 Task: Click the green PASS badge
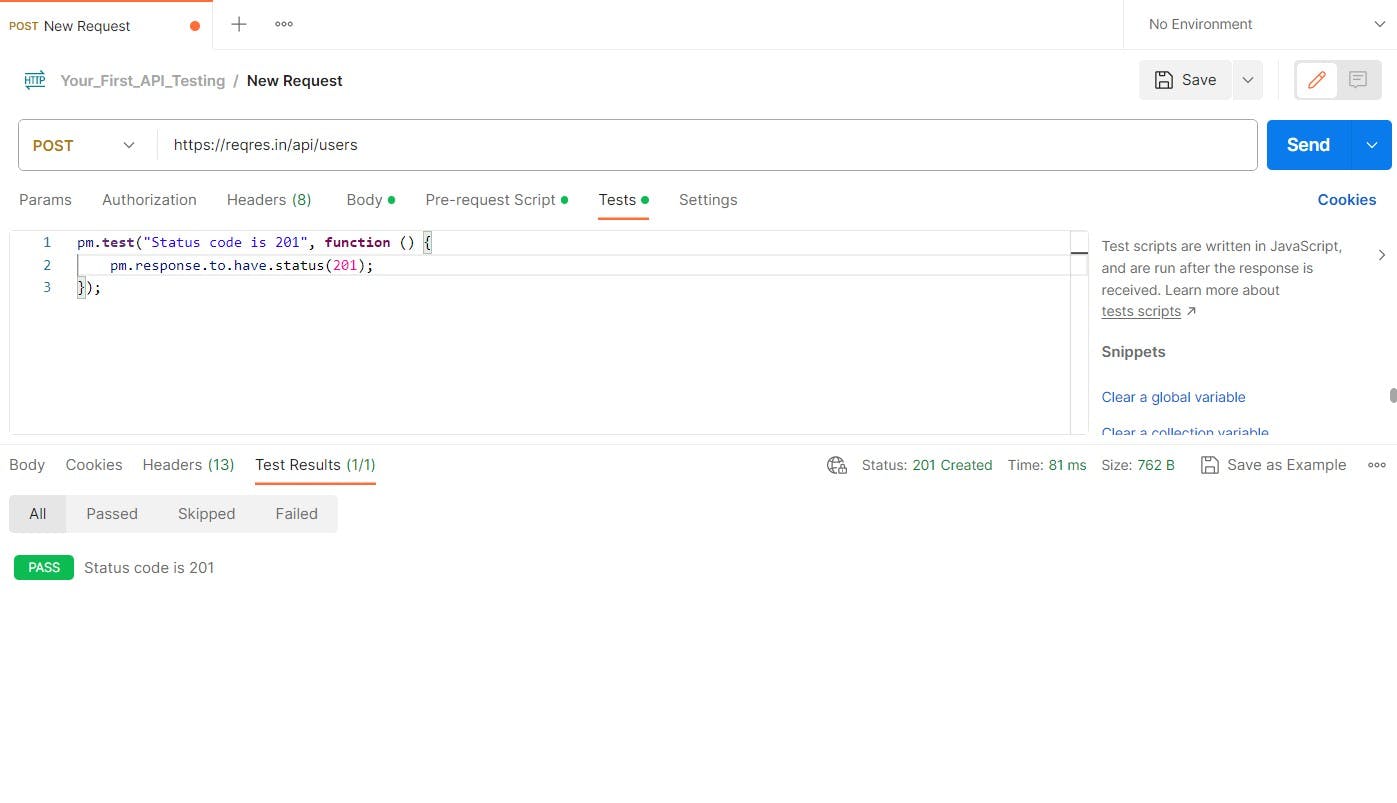pyautogui.click(x=44, y=568)
